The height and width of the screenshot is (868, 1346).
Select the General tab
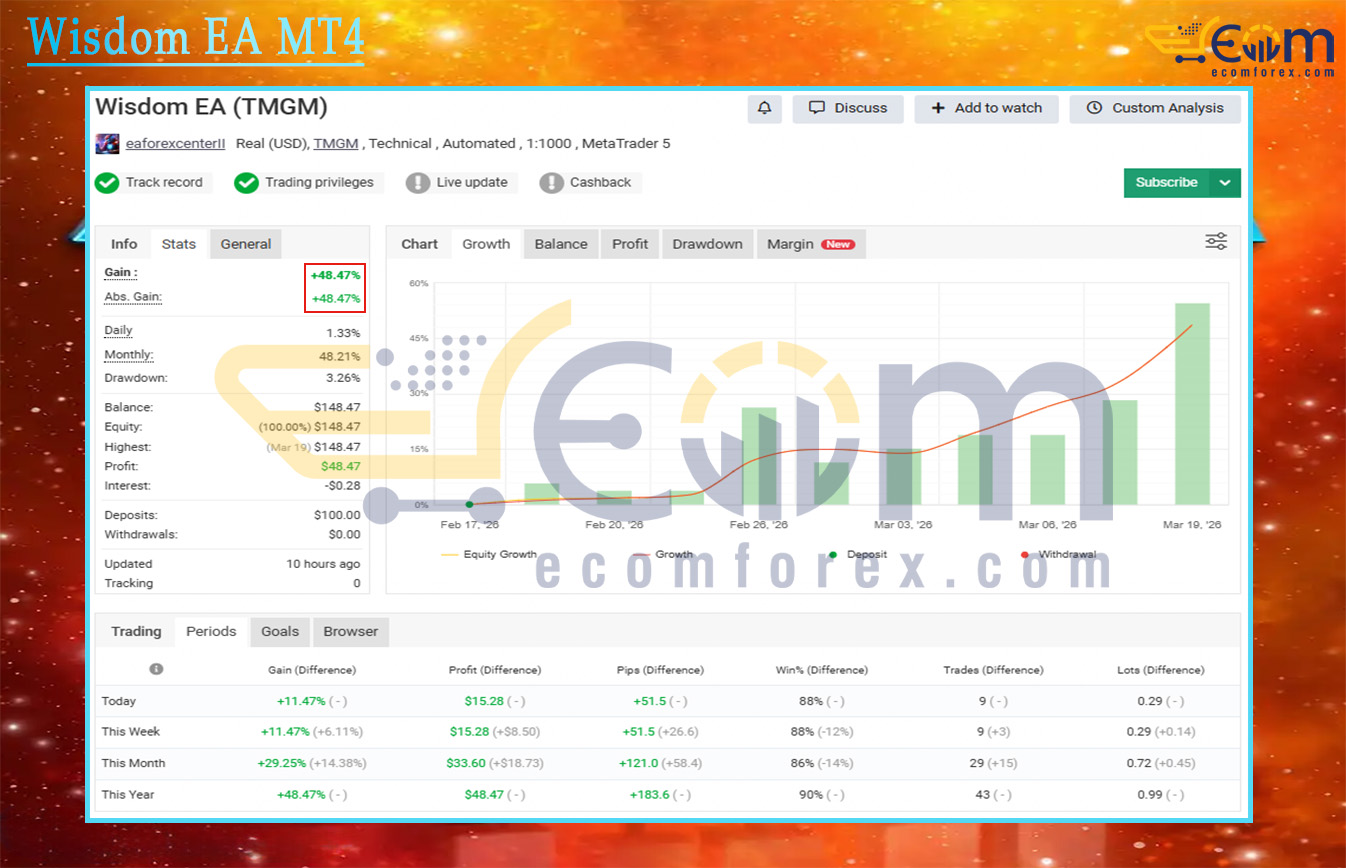tap(246, 244)
